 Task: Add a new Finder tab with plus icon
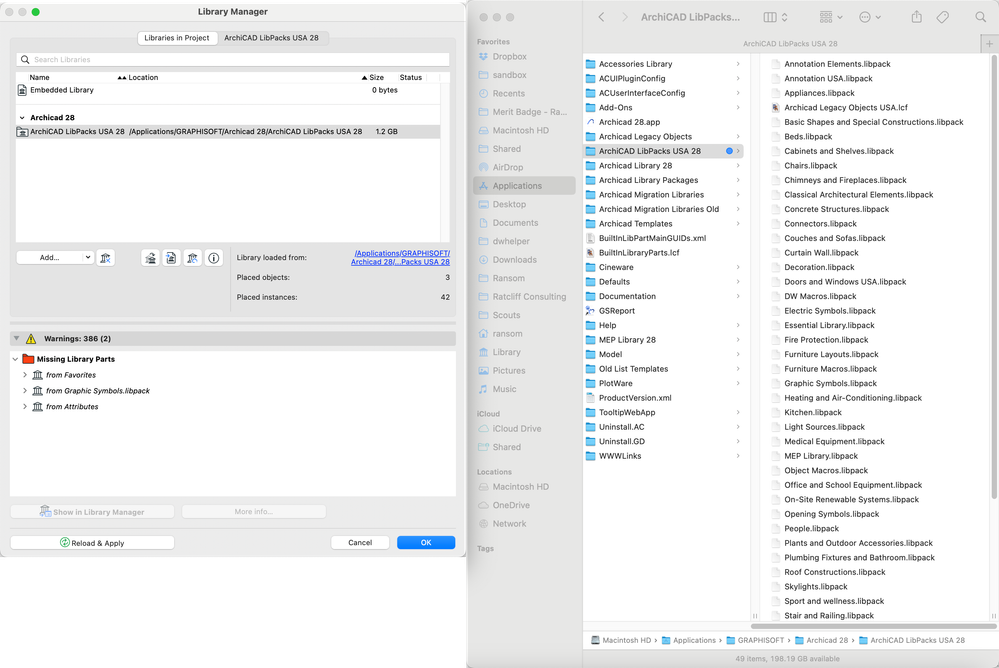(989, 43)
